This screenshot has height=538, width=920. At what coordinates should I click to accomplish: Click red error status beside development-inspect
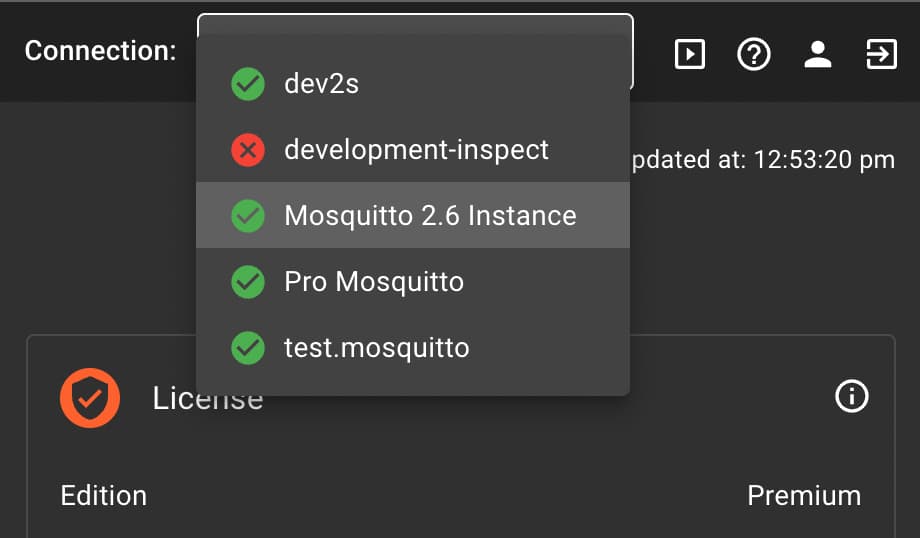tap(248, 150)
